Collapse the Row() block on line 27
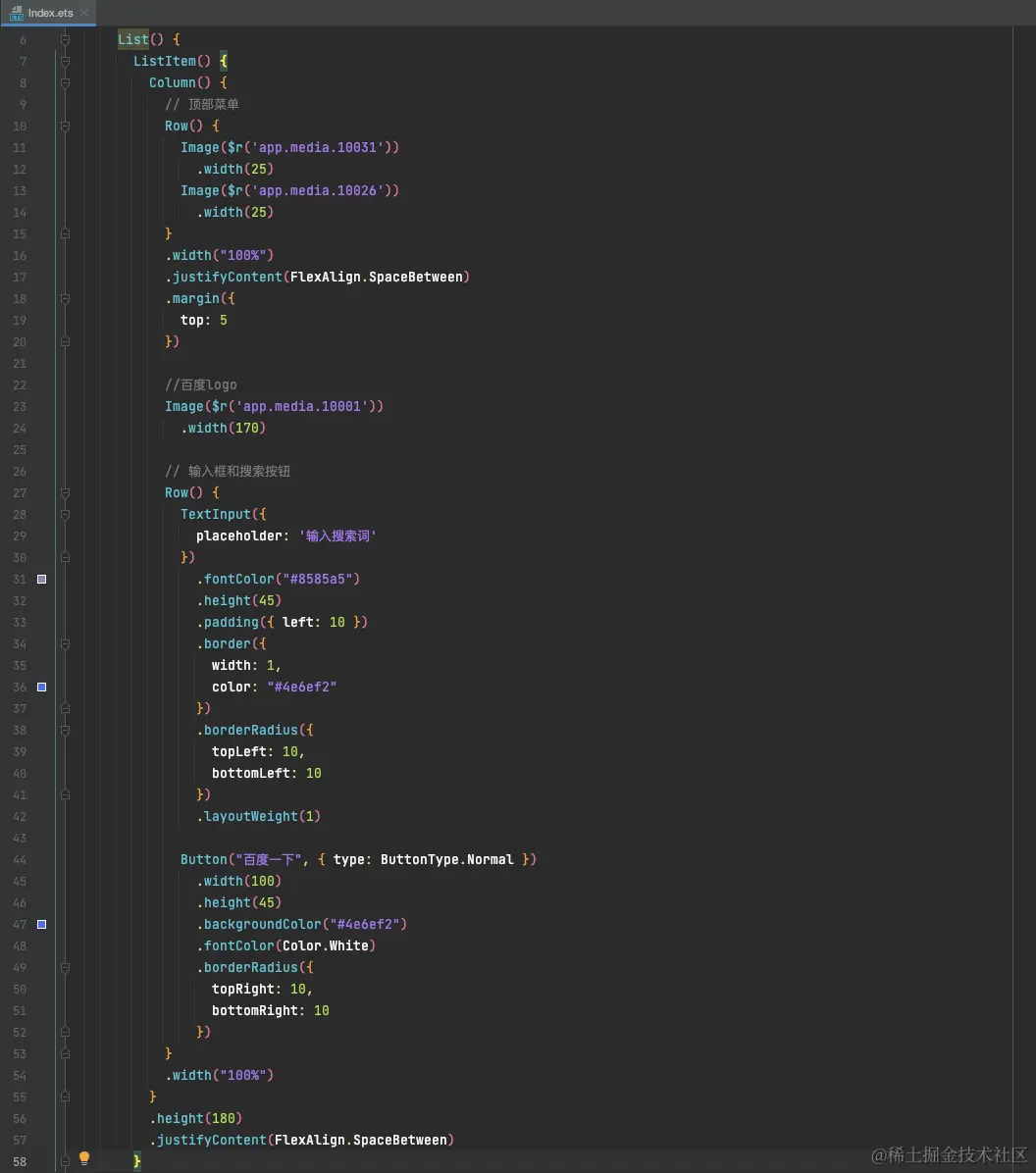Viewport: 1036px width, 1173px height. pos(65,493)
